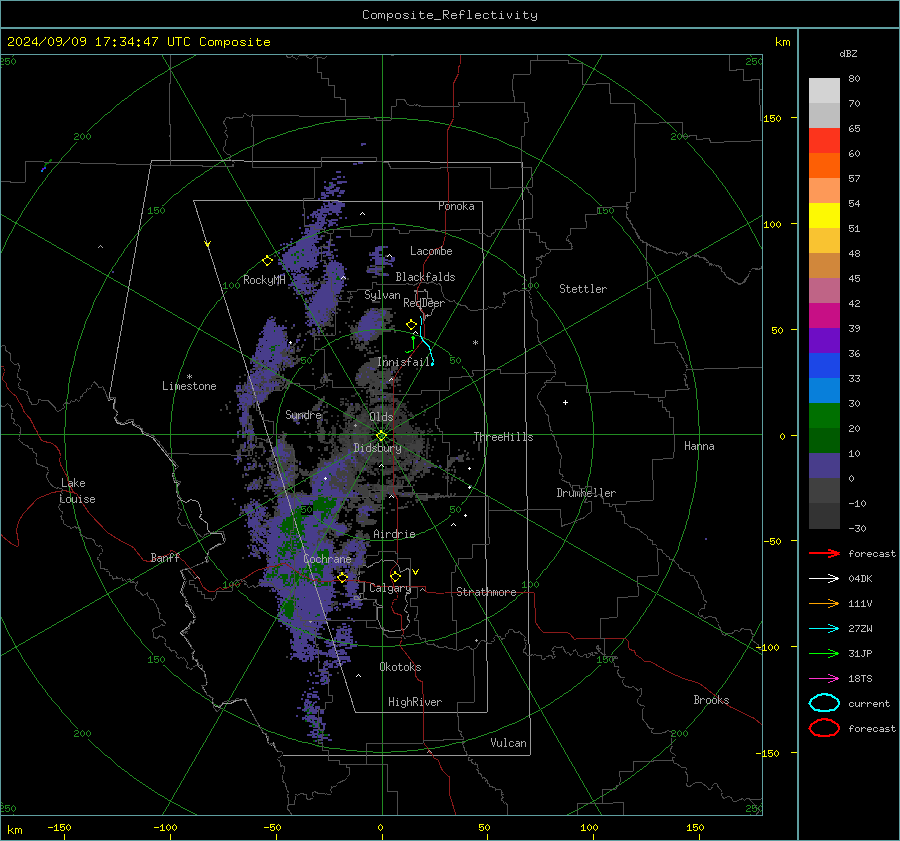The width and height of the screenshot is (900, 841).
Task: Select the white 04DK arrow legend icon
Action: pyautogui.click(x=824, y=579)
